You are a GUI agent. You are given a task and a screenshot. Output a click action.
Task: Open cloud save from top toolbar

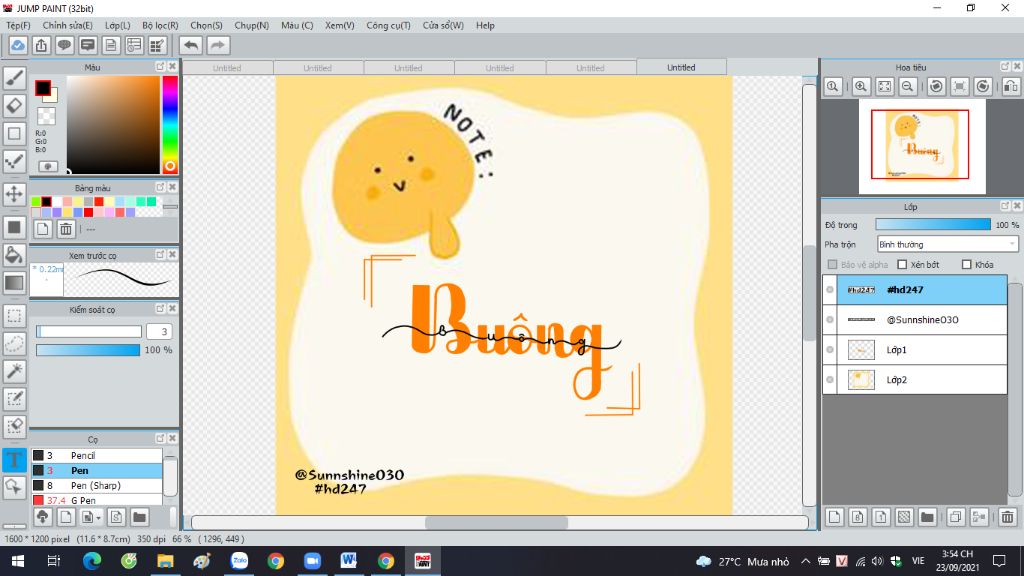18,46
